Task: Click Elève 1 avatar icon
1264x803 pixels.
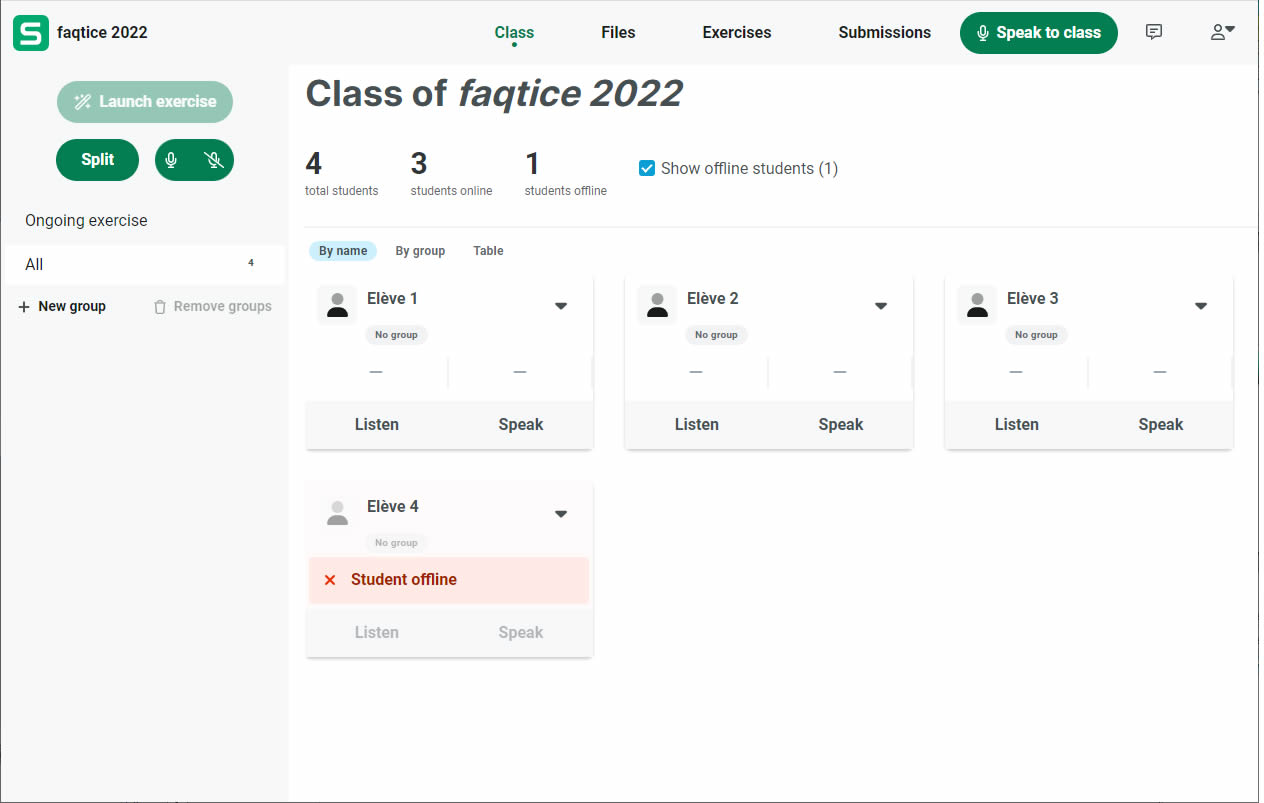Action: click(337, 305)
